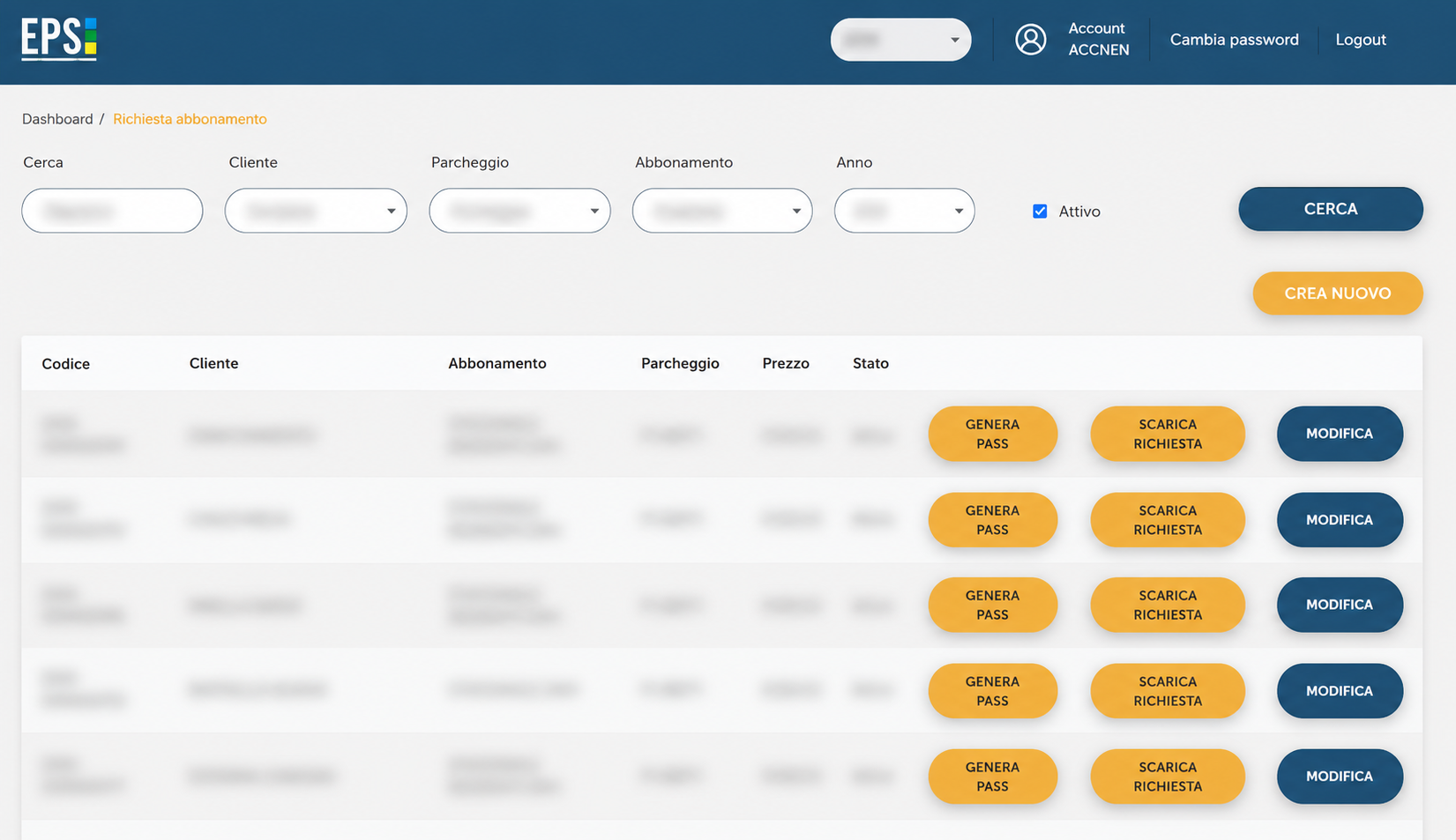Click the user account avatar icon
Screen dimensions: 1456x840
click(1030, 40)
